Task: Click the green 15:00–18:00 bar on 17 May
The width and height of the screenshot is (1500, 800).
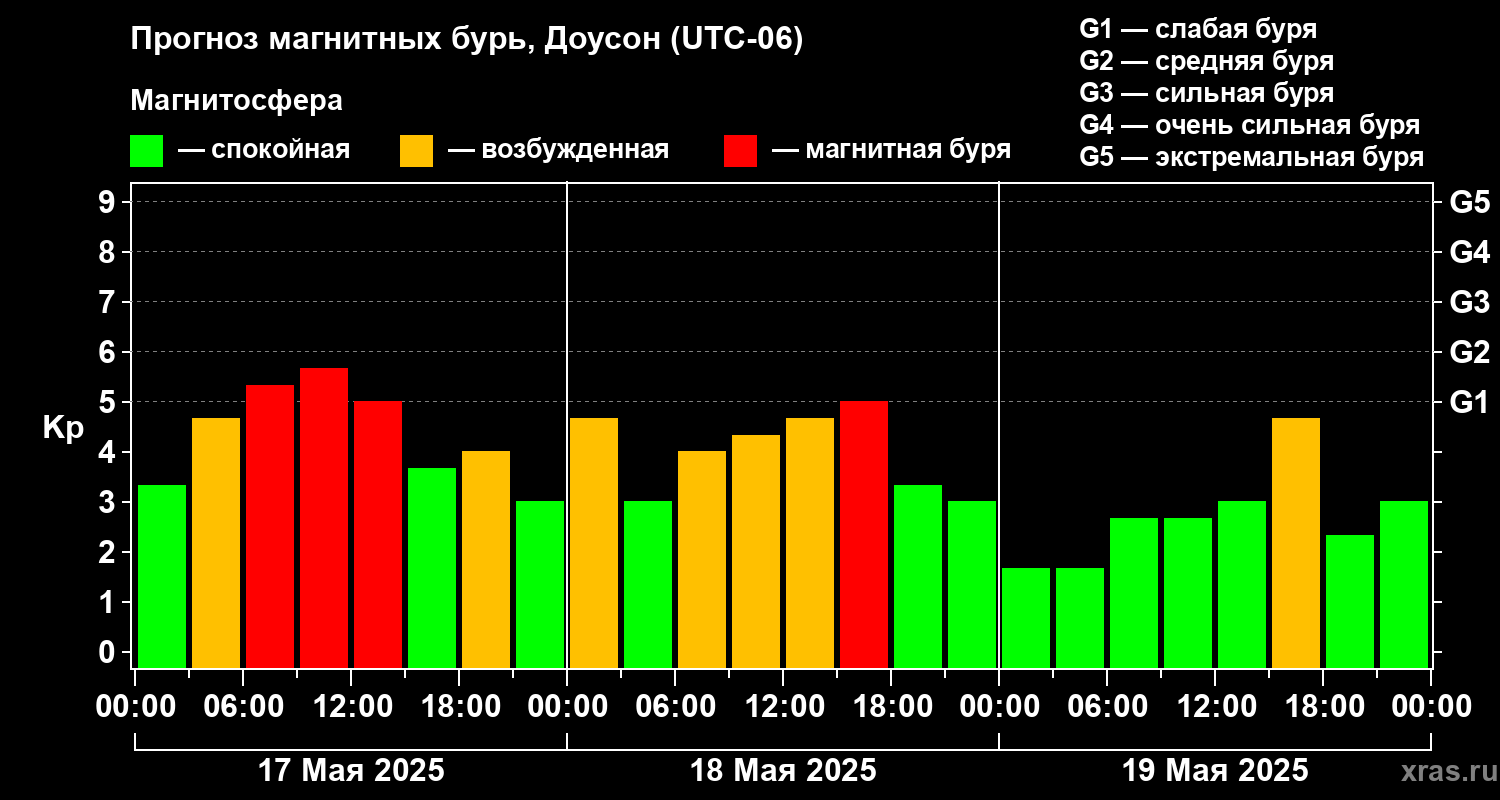Action: pyautogui.click(x=432, y=568)
